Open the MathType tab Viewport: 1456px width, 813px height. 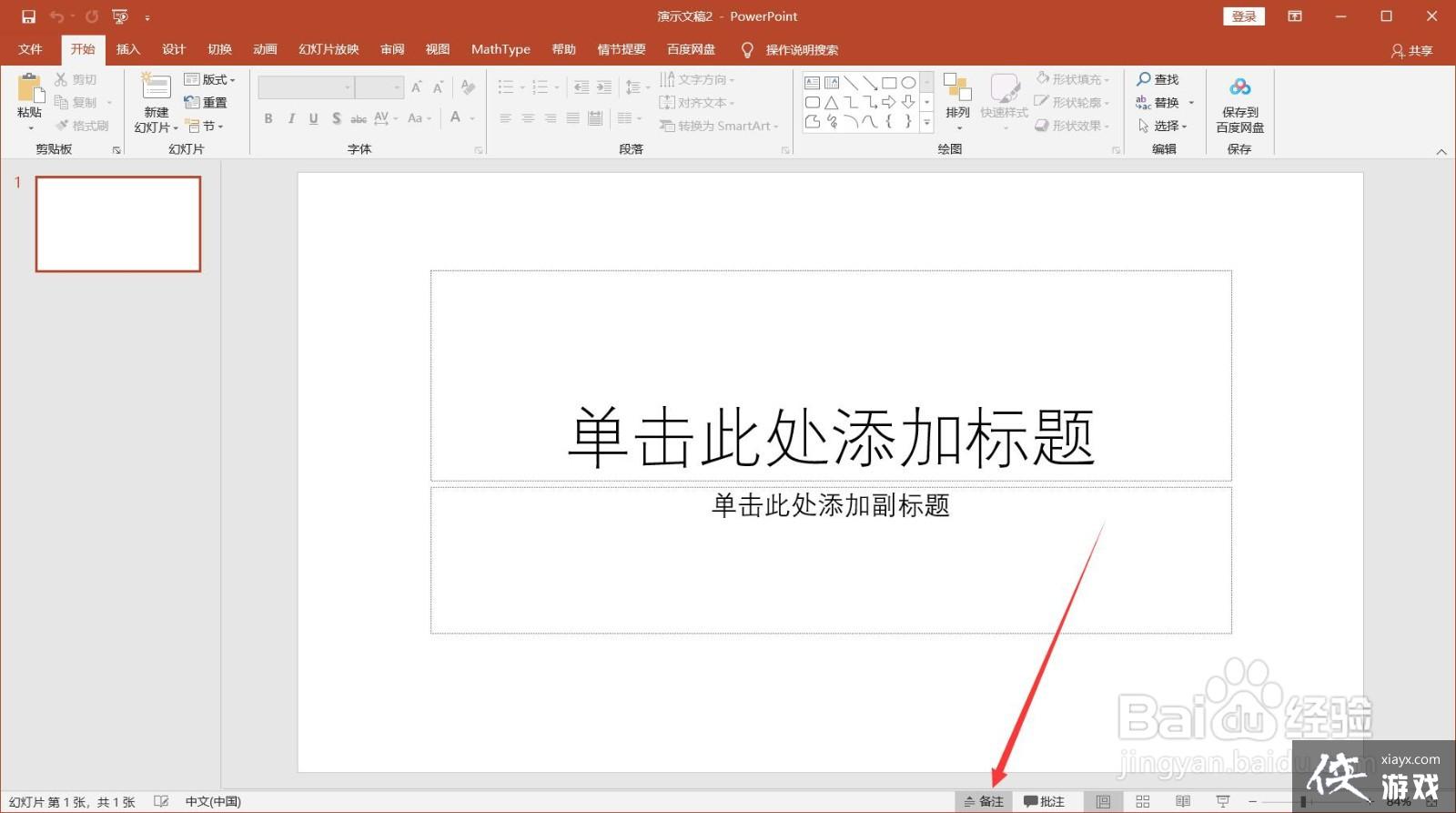coord(500,49)
